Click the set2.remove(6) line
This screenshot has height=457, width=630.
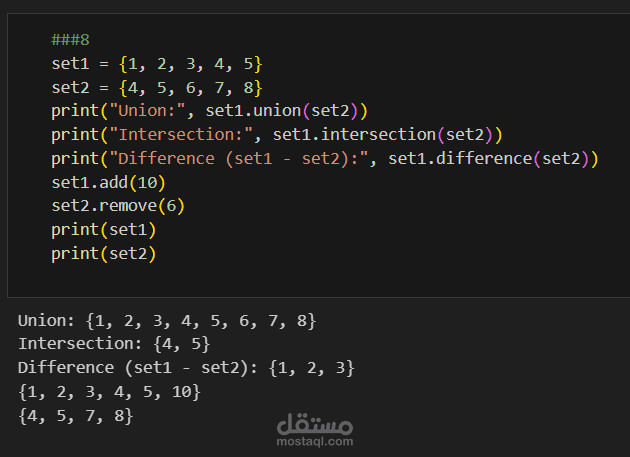click(118, 206)
